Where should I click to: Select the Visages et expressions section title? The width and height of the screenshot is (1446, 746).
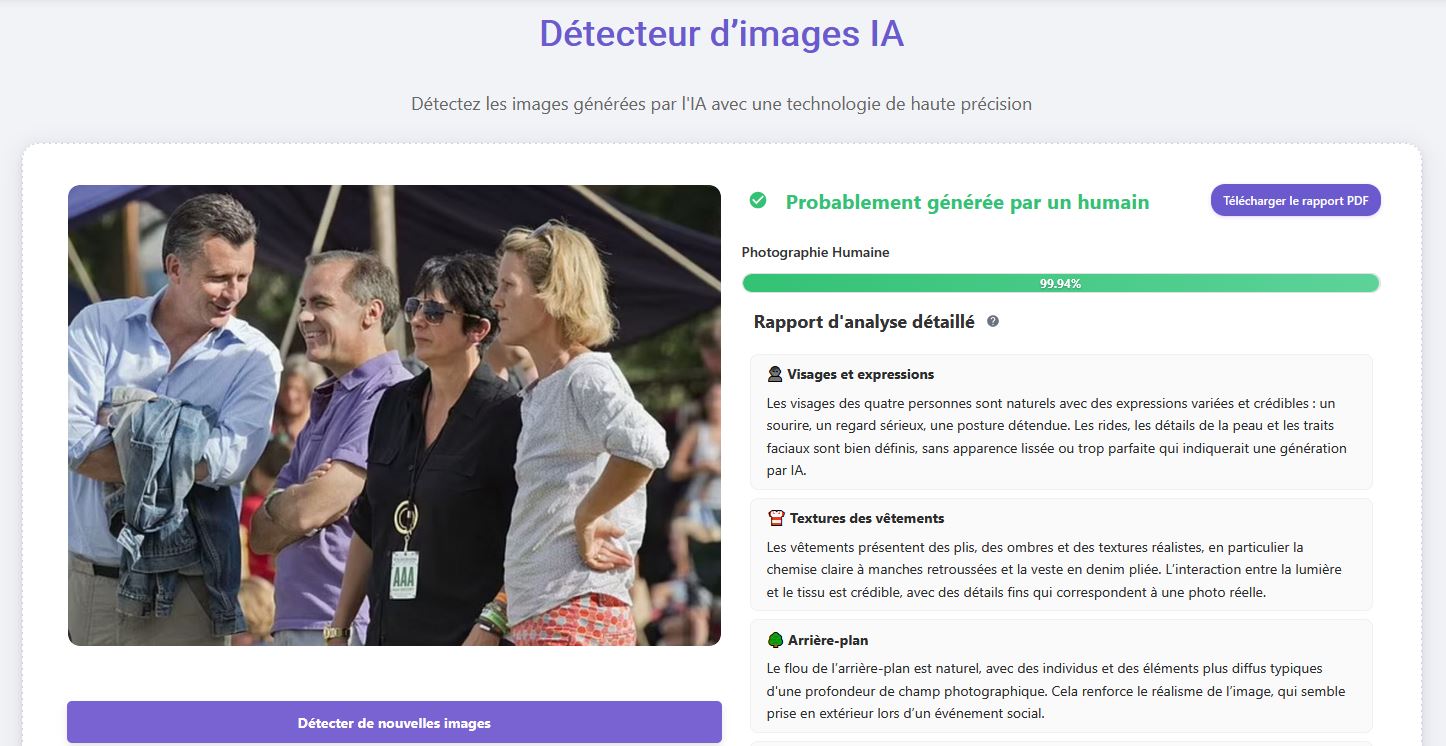pos(860,374)
